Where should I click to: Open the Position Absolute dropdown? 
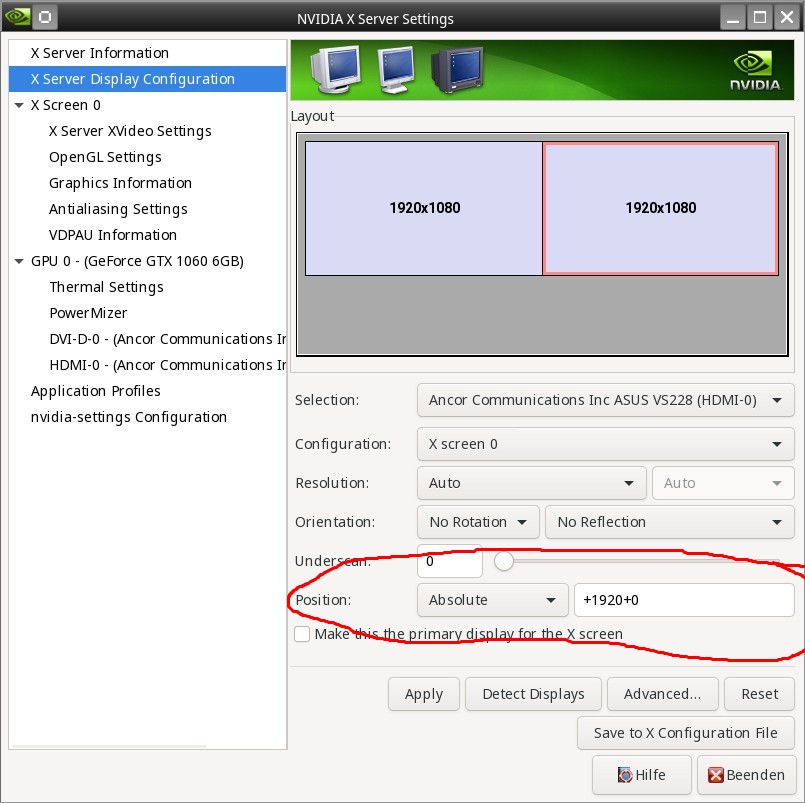click(492, 600)
